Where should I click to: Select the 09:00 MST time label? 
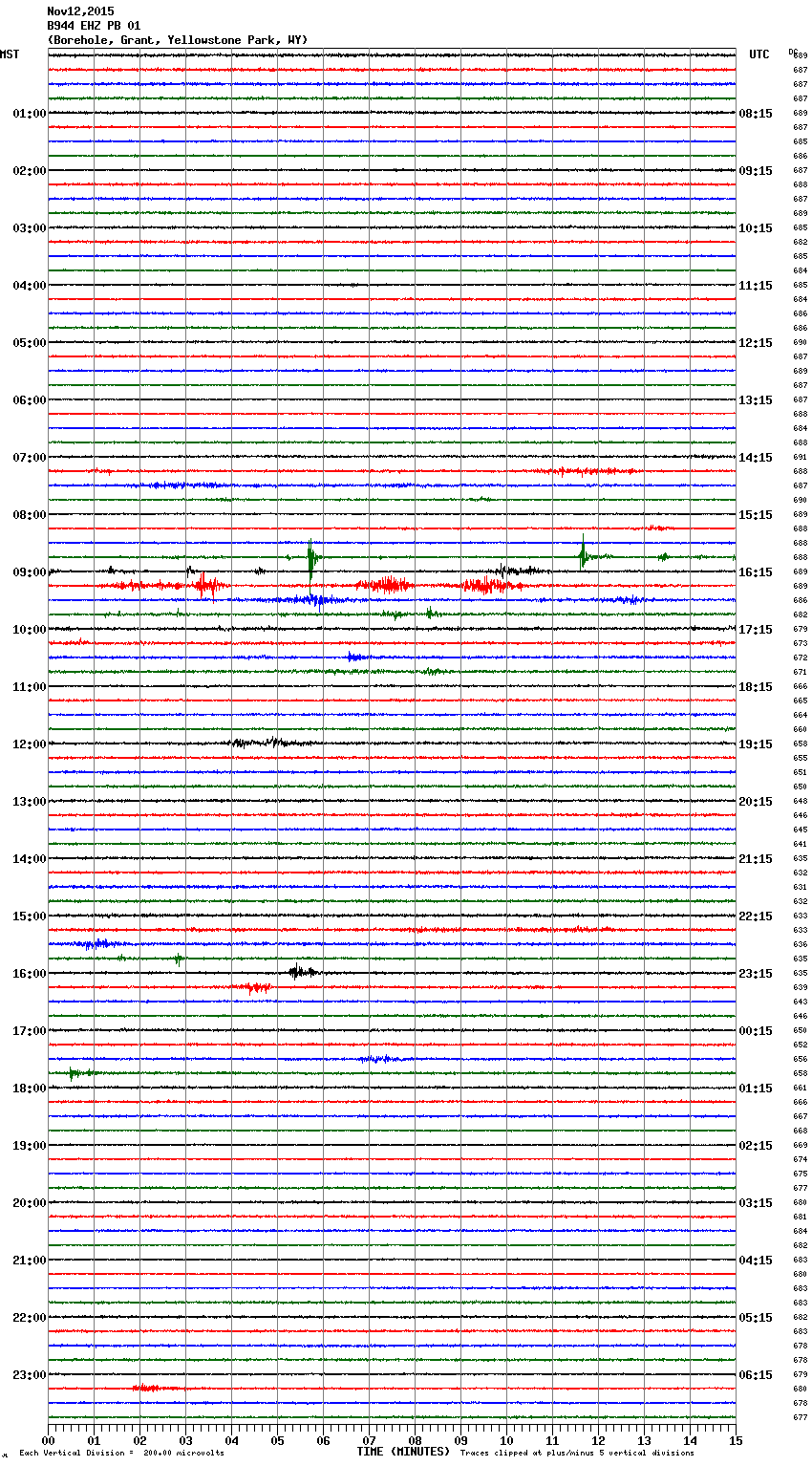29,572
